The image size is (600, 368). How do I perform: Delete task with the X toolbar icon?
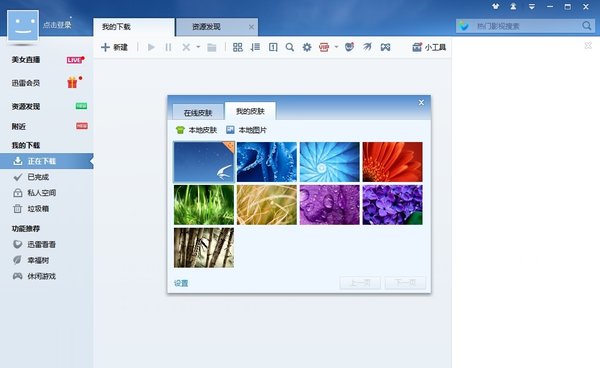click(x=186, y=47)
